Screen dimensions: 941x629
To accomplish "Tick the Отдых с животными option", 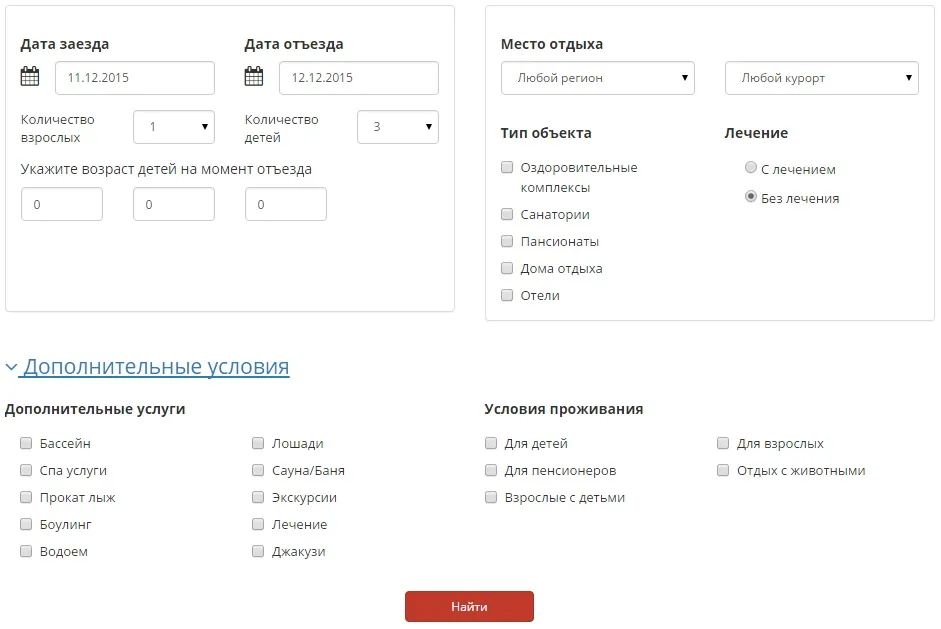I will [x=723, y=471].
